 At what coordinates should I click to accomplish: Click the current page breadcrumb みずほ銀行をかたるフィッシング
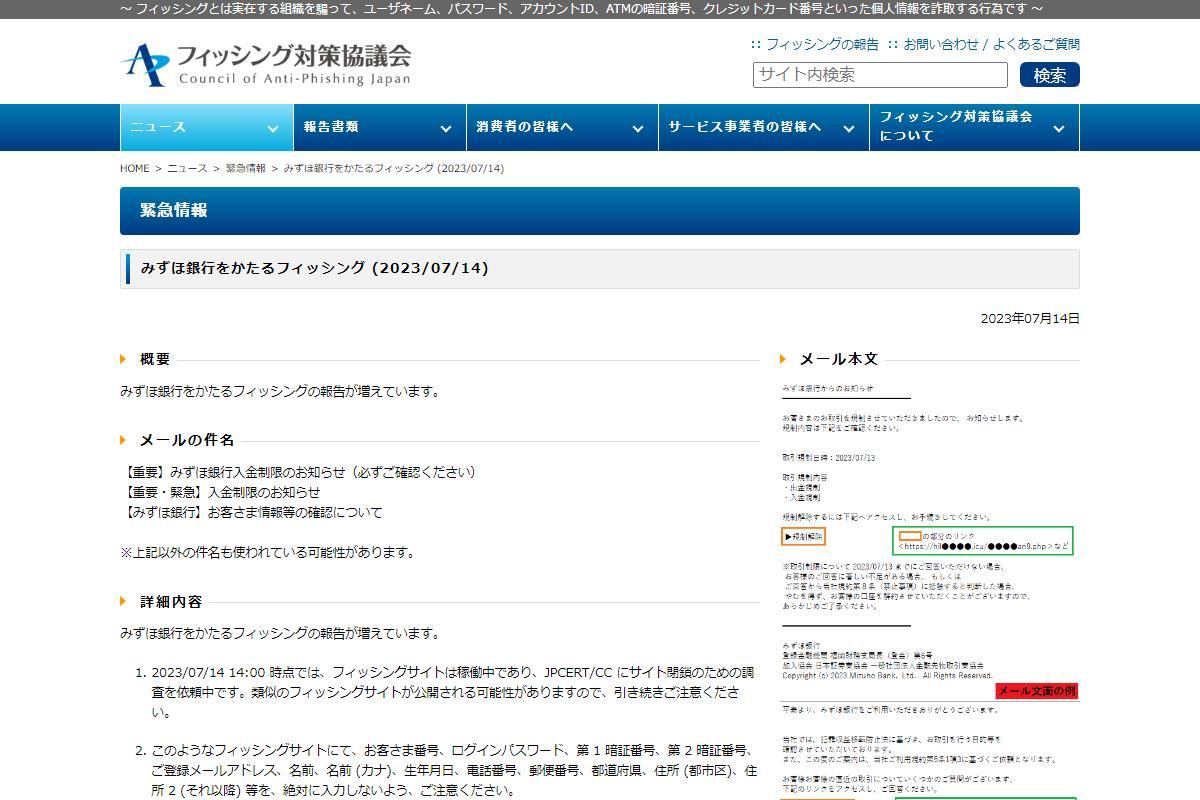(394, 168)
